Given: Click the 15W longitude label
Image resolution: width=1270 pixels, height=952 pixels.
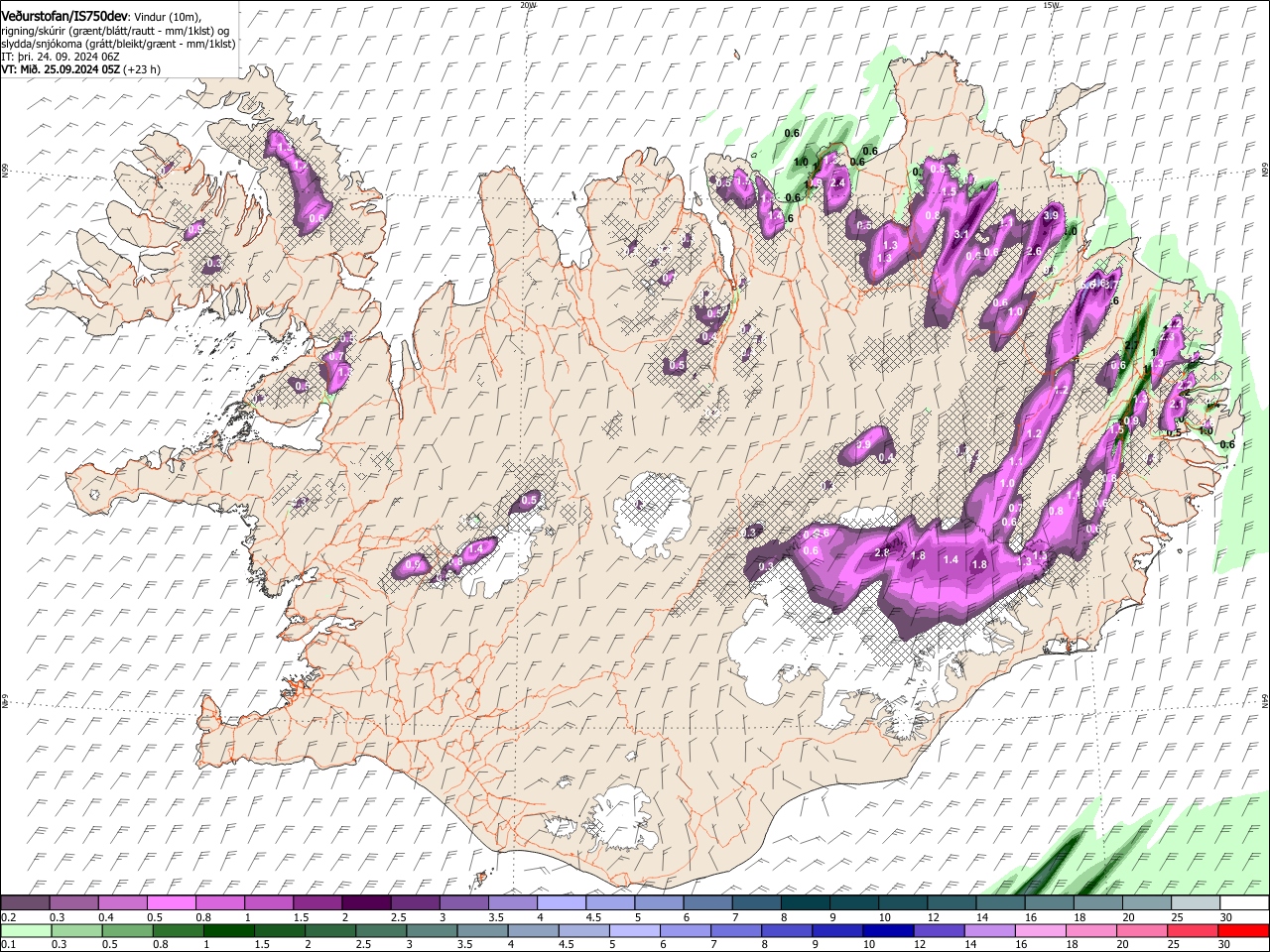Looking at the screenshot, I should tap(1051, 5).
